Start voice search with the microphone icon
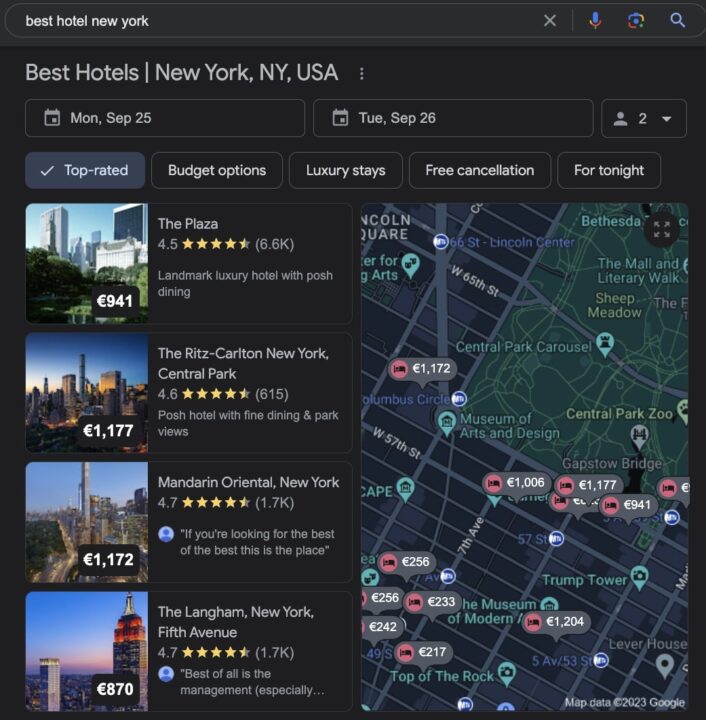This screenshot has height=720, width=706. tap(595, 21)
